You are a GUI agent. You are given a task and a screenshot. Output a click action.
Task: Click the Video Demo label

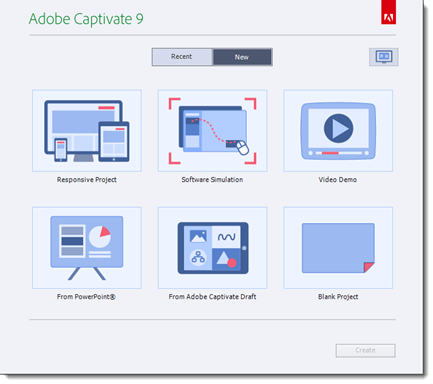[338, 180]
